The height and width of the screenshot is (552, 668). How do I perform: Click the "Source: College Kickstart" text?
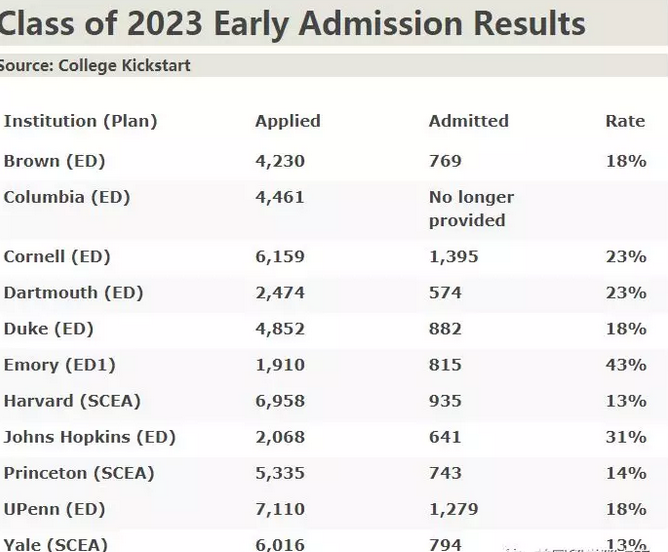coord(94,66)
